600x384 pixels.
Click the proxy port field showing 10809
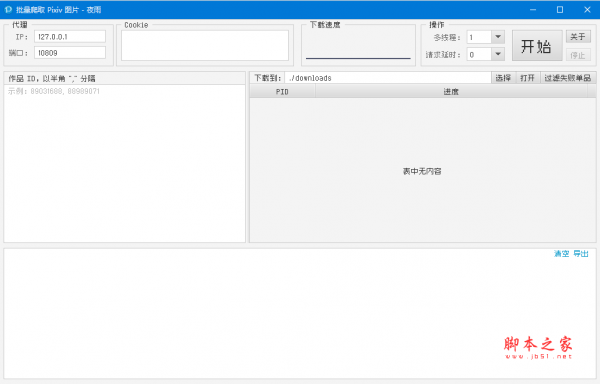coord(70,53)
